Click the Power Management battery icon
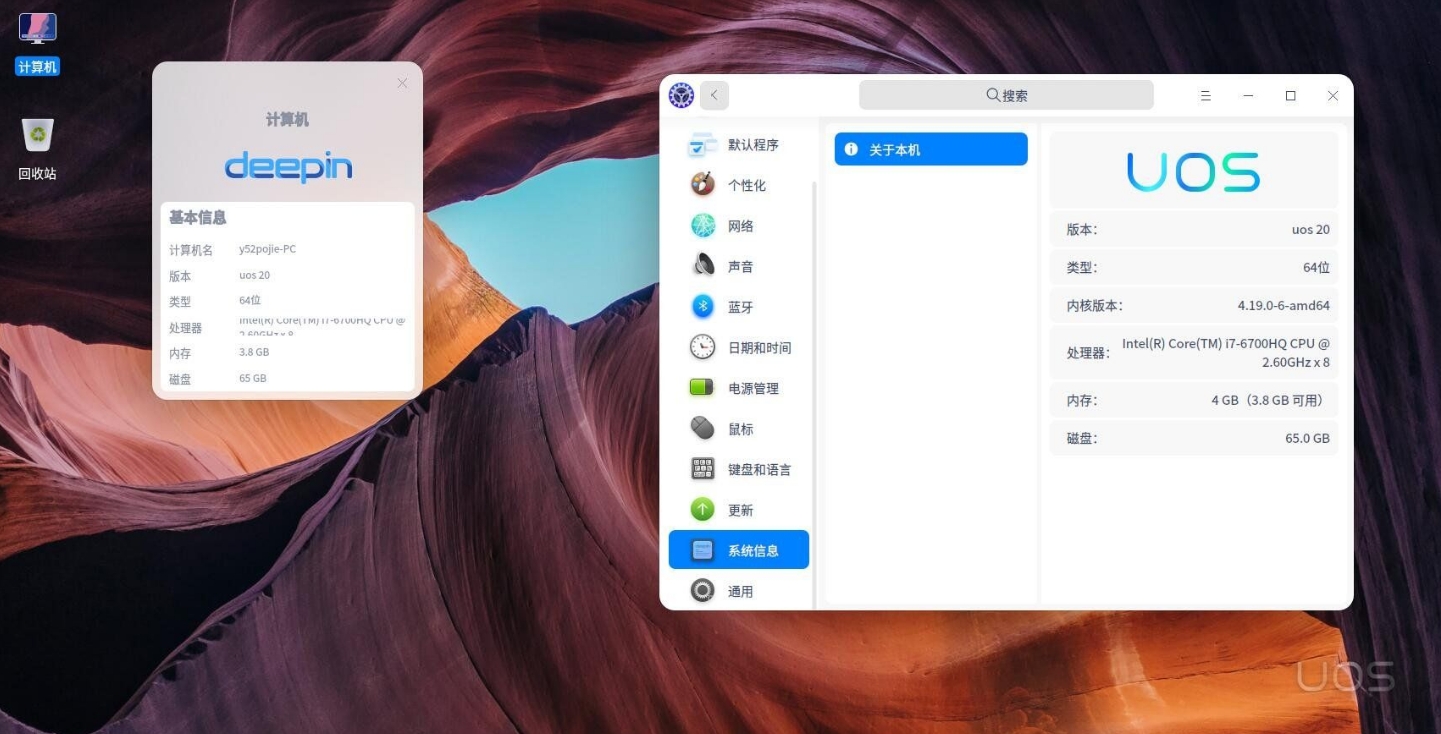 703,388
